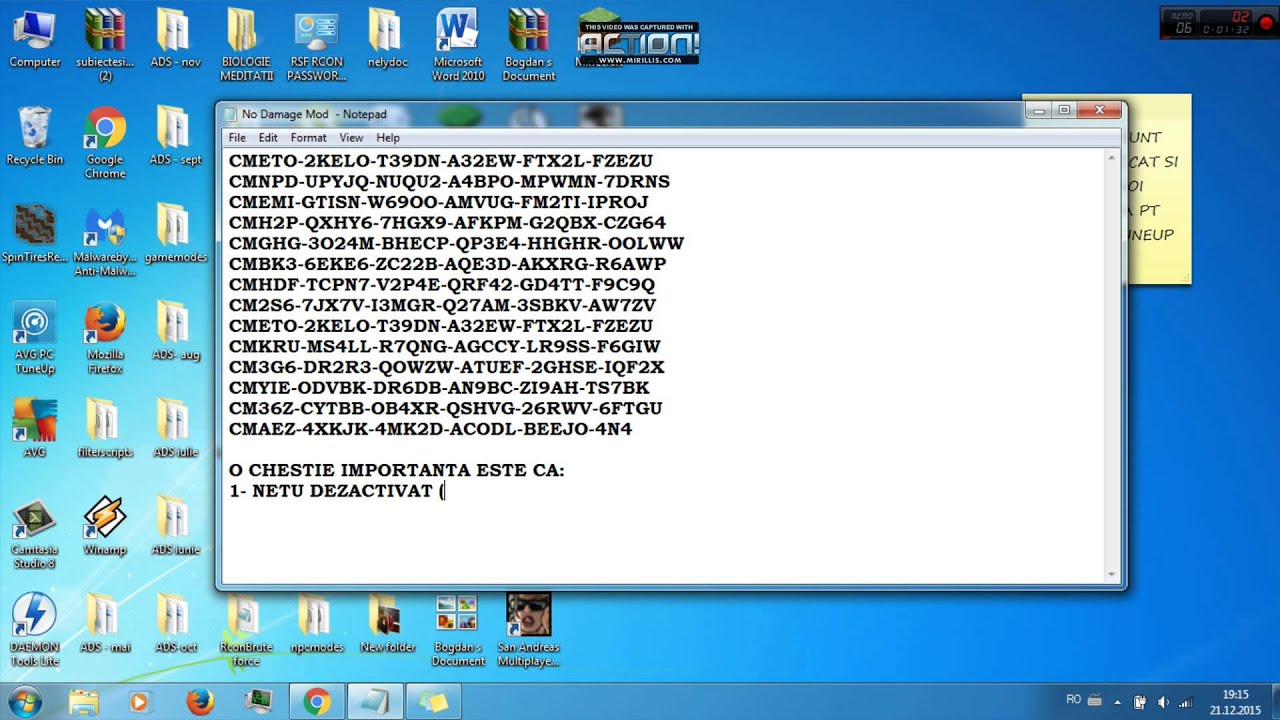The width and height of the screenshot is (1280, 720).
Task: Open the filterscripts folder
Action: pos(105,429)
